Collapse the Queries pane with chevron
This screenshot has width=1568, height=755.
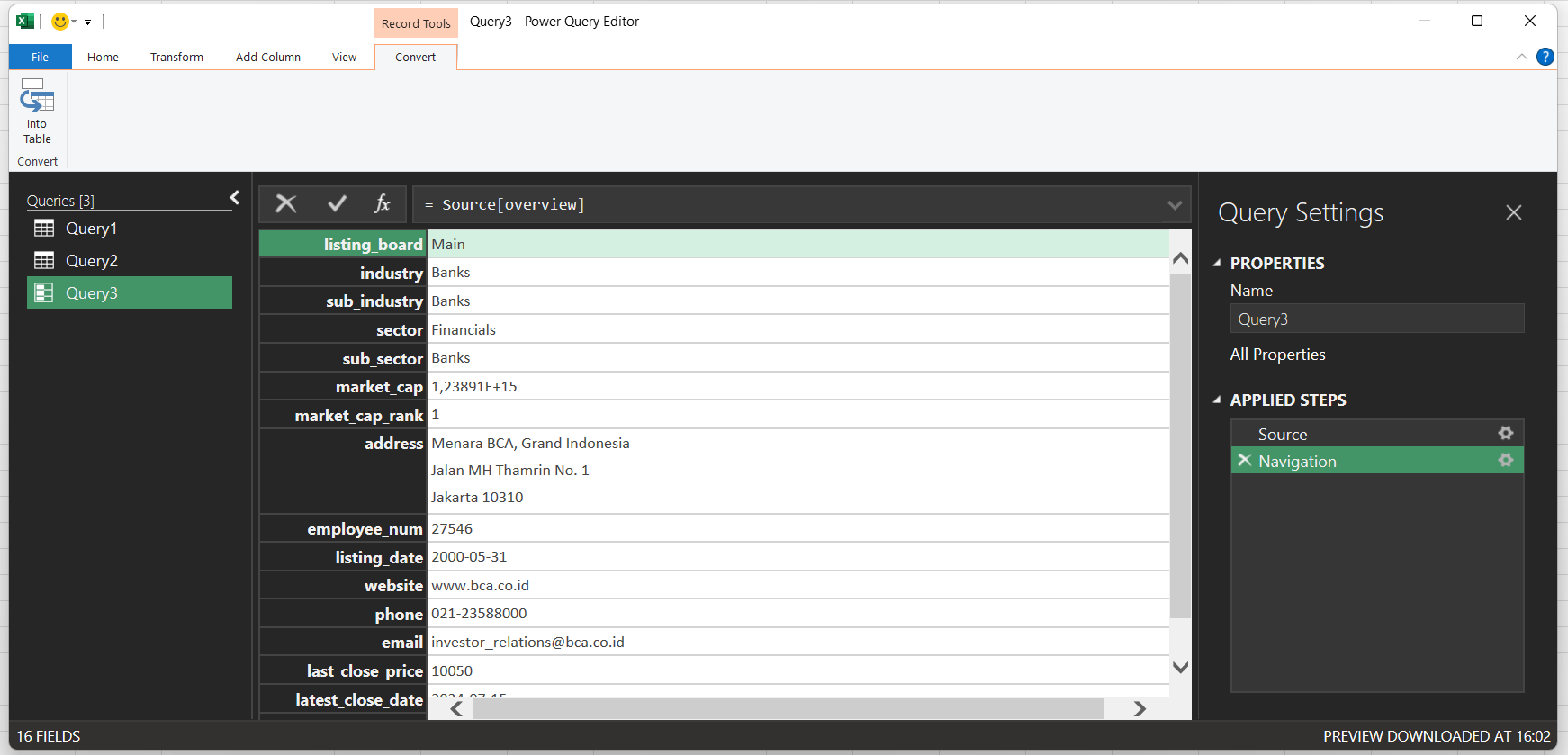tap(235, 197)
